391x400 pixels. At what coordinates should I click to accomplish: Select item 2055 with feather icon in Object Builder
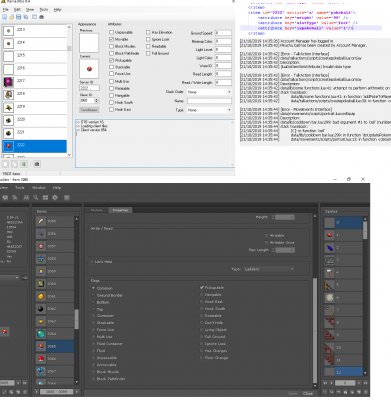(55, 221)
